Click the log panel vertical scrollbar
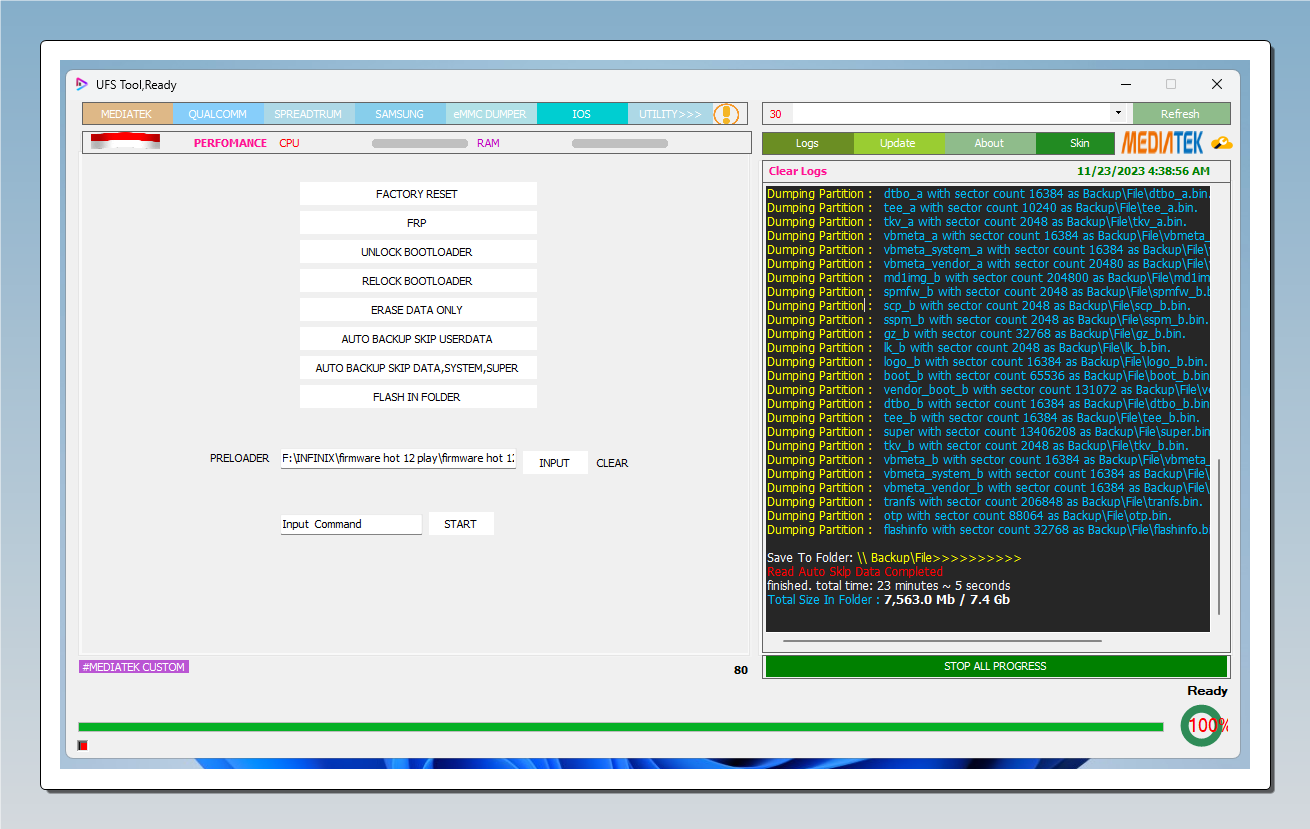The image size is (1310, 829). click(x=1218, y=537)
